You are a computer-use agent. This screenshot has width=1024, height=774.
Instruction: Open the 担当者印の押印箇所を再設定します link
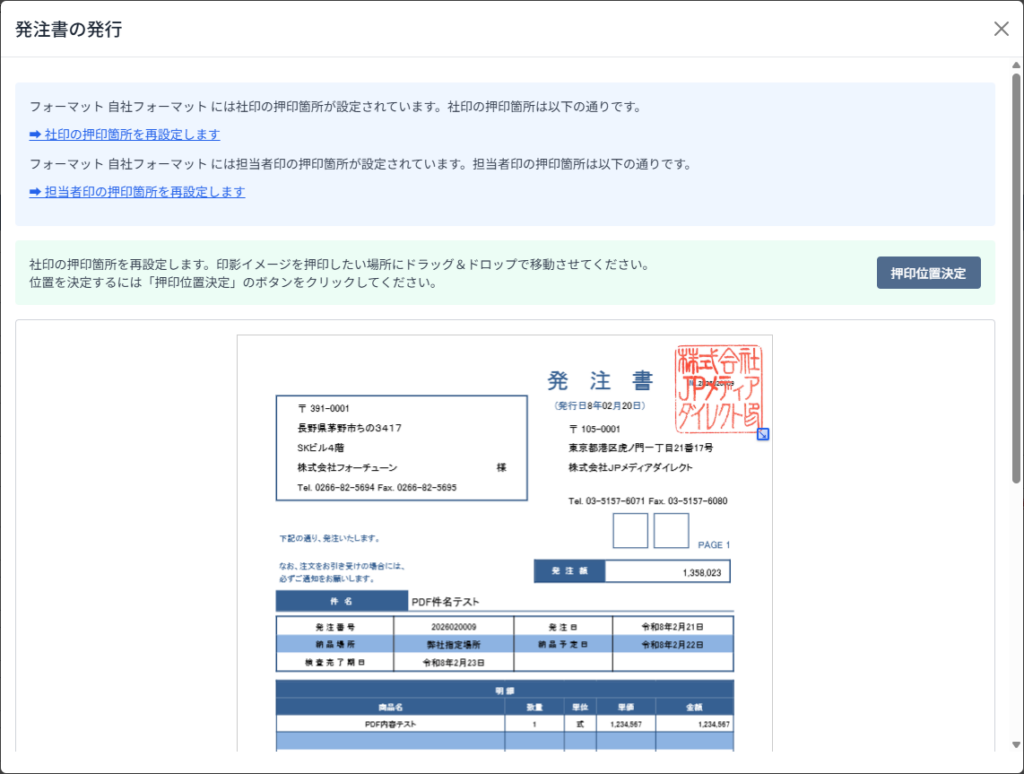[x=144, y=192]
